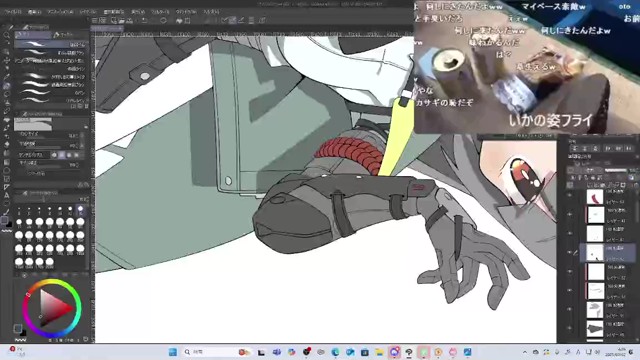Viewport: 640px width, 360px height.
Task: Adjust the layer opacity slider in the Layer panel
Action: point(616,170)
